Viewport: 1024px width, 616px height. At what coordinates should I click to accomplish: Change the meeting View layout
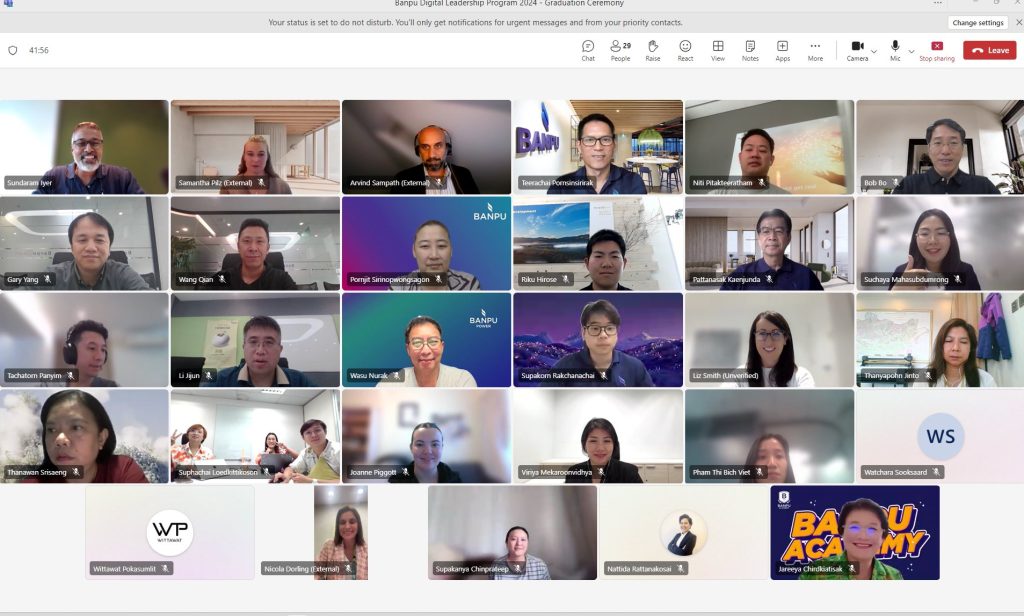click(x=718, y=50)
